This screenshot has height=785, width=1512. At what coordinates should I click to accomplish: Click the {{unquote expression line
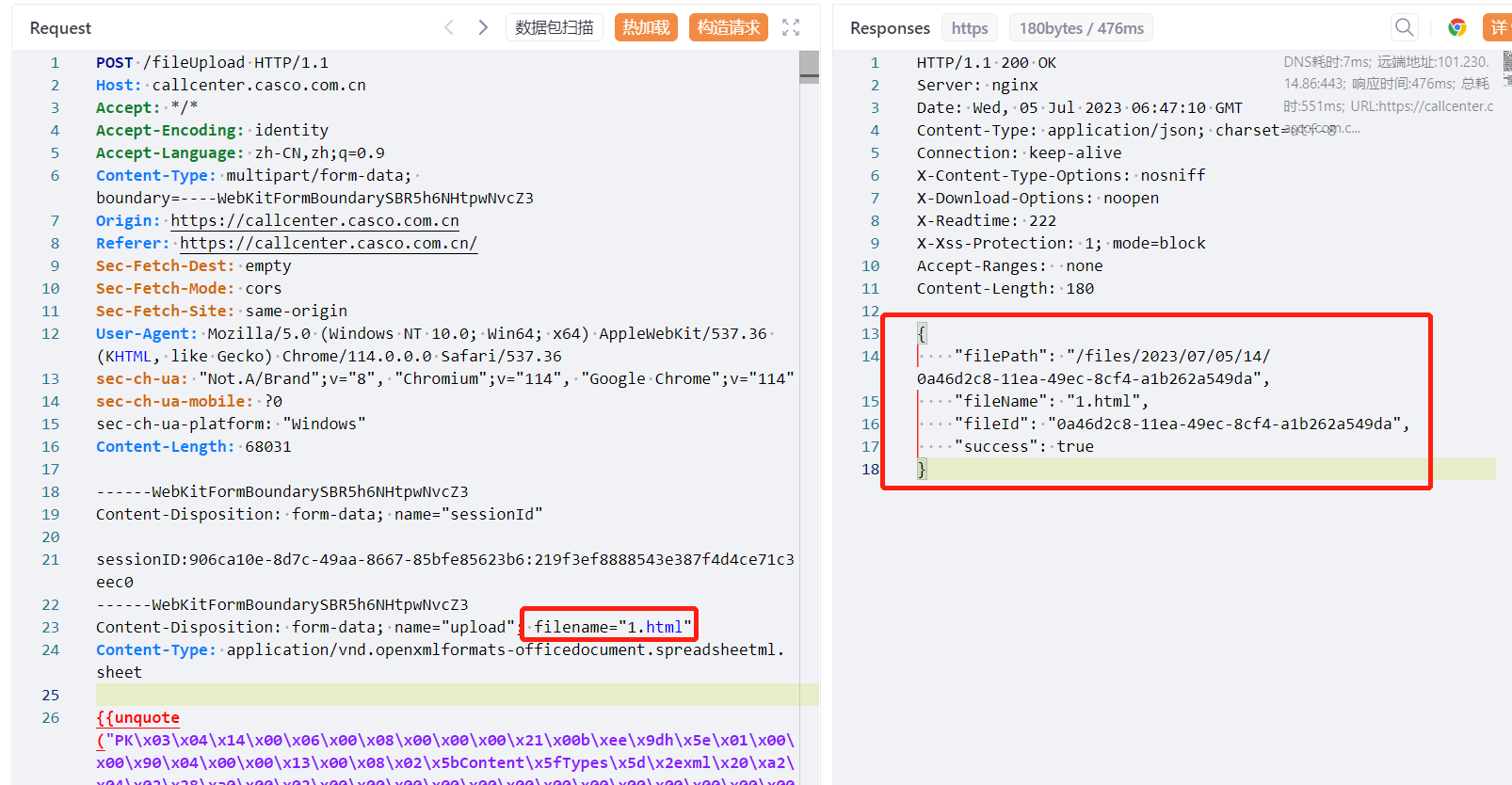(137, 717)
